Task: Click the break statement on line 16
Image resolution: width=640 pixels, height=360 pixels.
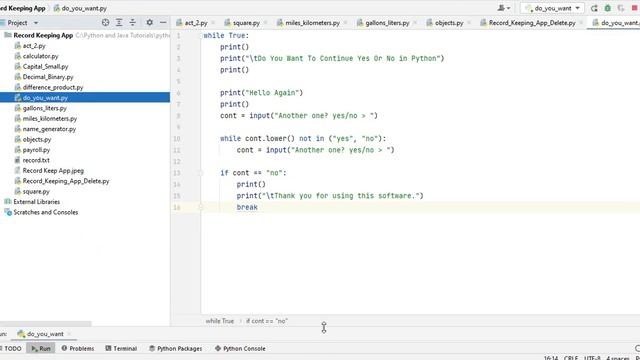Action: (247, 207)
